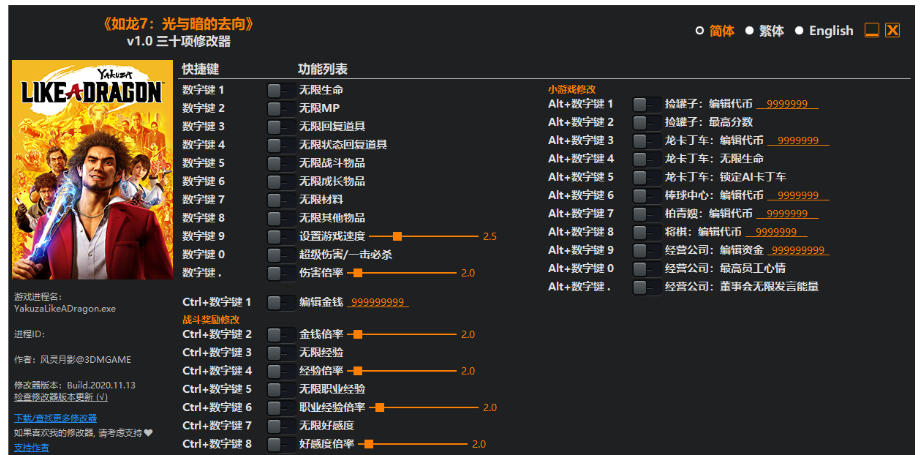Enable 无限其他物品 toggle
This screenshot has height=455, width=924.
pos(280,218)
